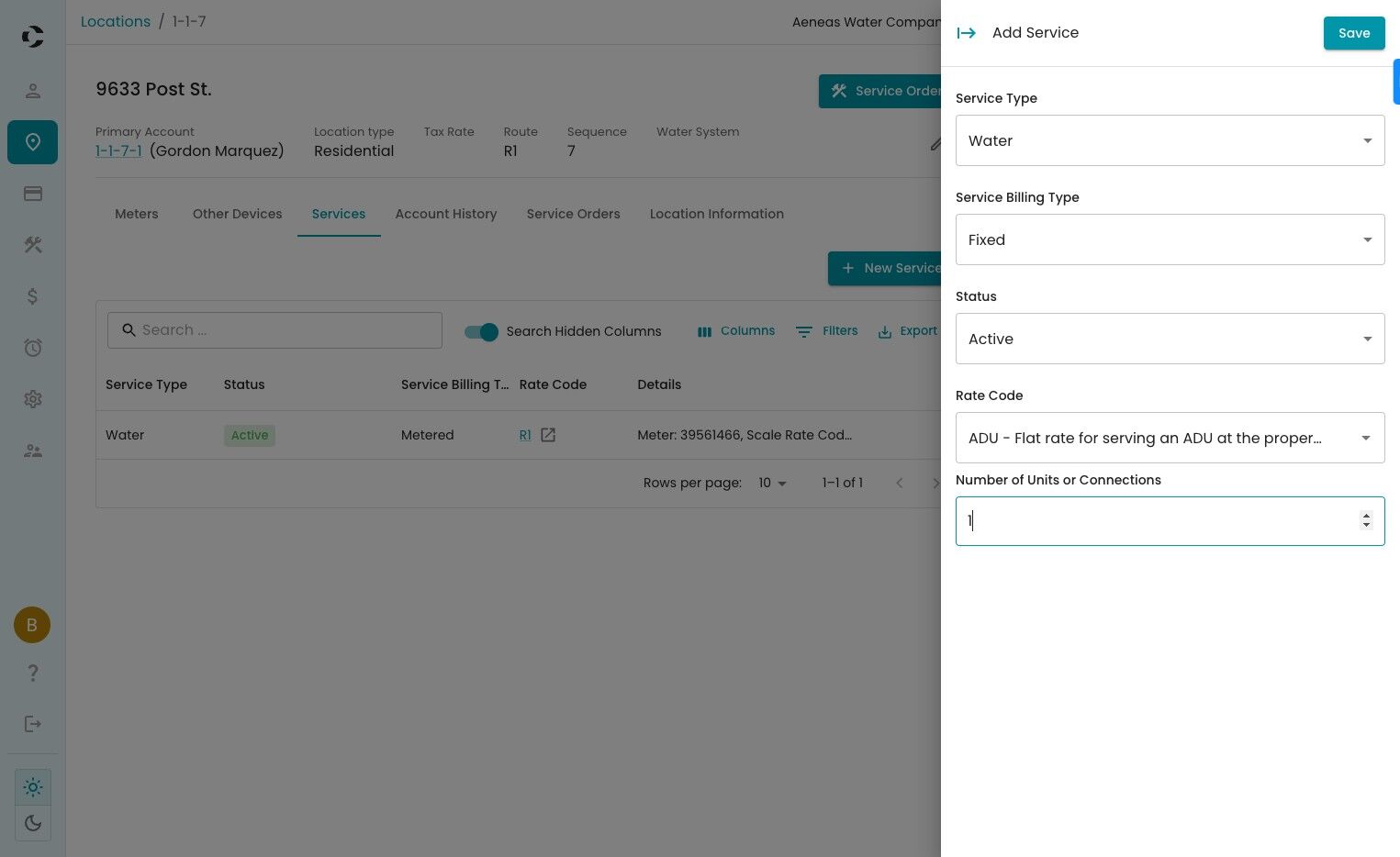Click the Number of Units input field

(1157, 521)
